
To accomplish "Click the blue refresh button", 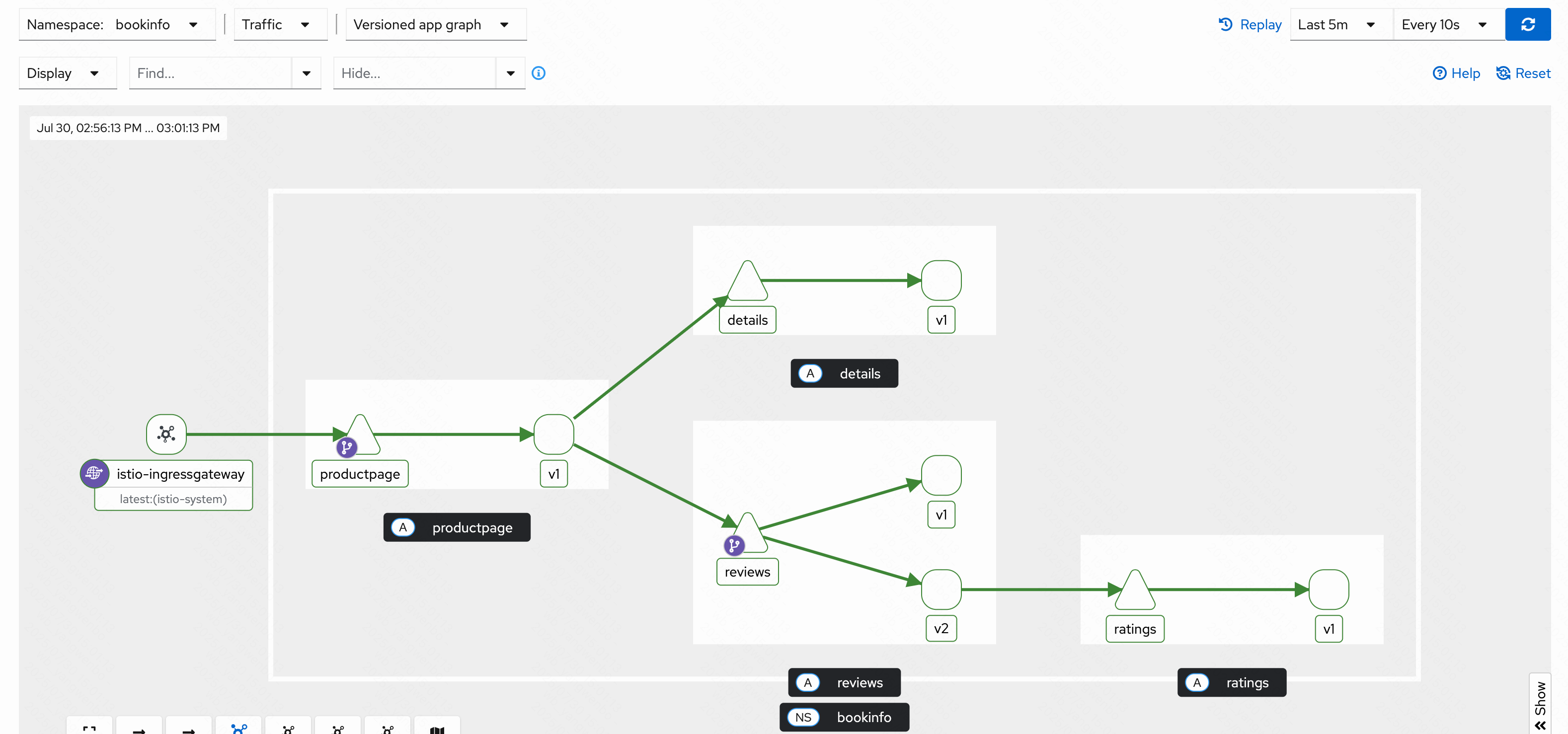I will tap(1527, 24).
